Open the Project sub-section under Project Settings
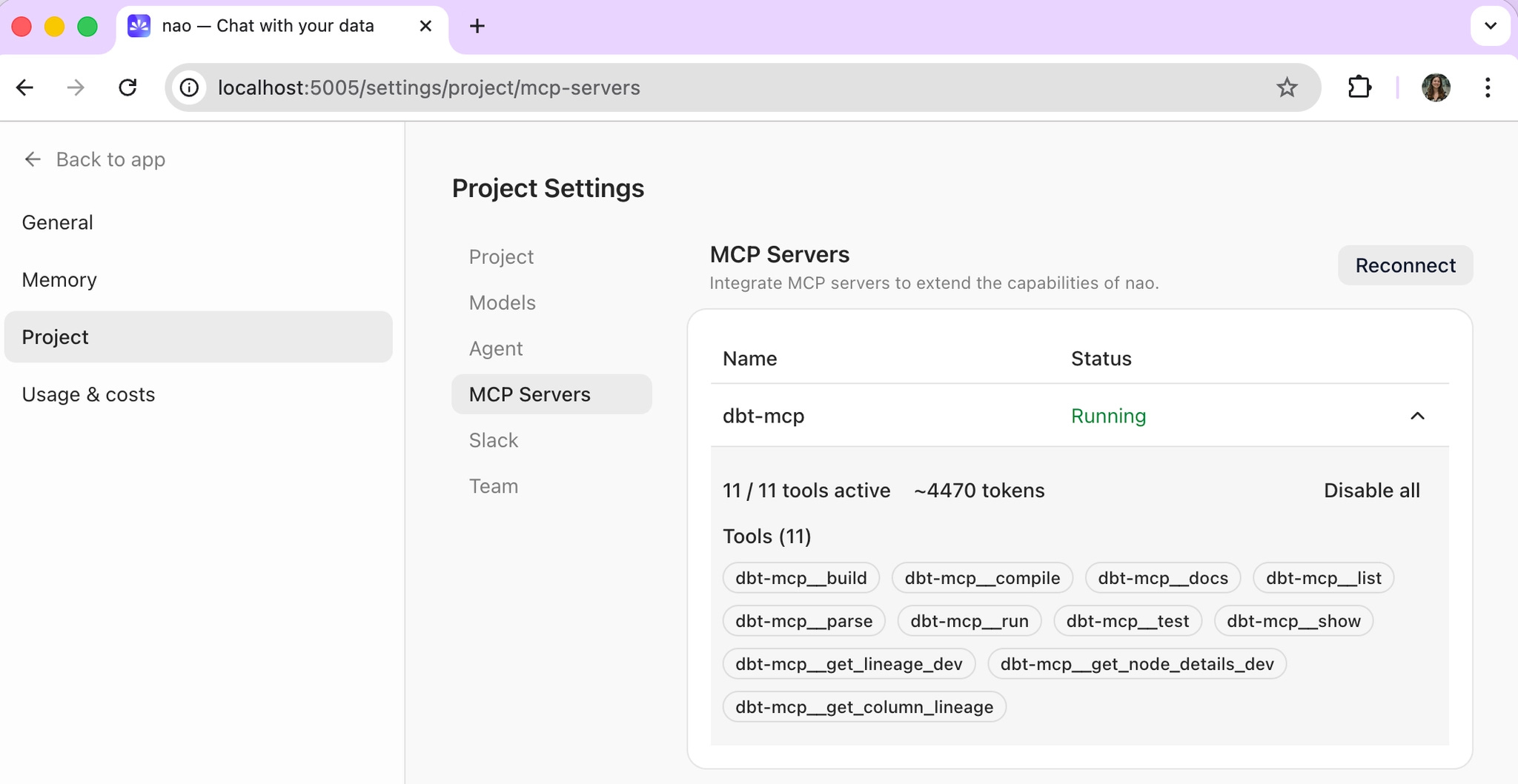 551,256
